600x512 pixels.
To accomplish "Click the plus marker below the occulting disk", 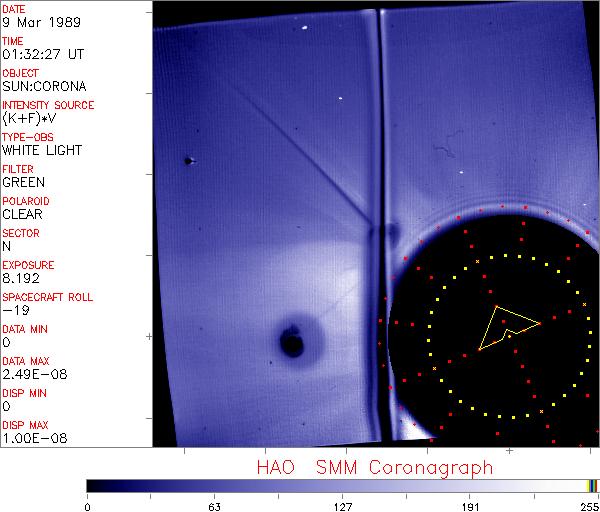I will coord(509,451).
